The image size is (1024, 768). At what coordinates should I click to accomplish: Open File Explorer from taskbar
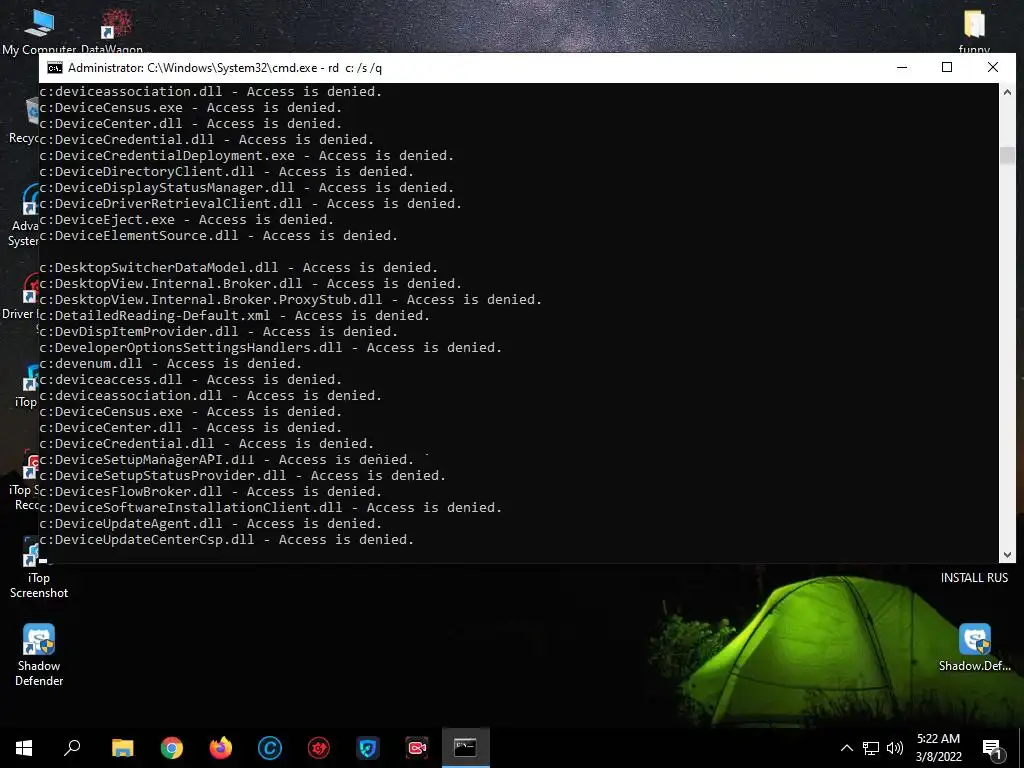[x=122, y=748]
